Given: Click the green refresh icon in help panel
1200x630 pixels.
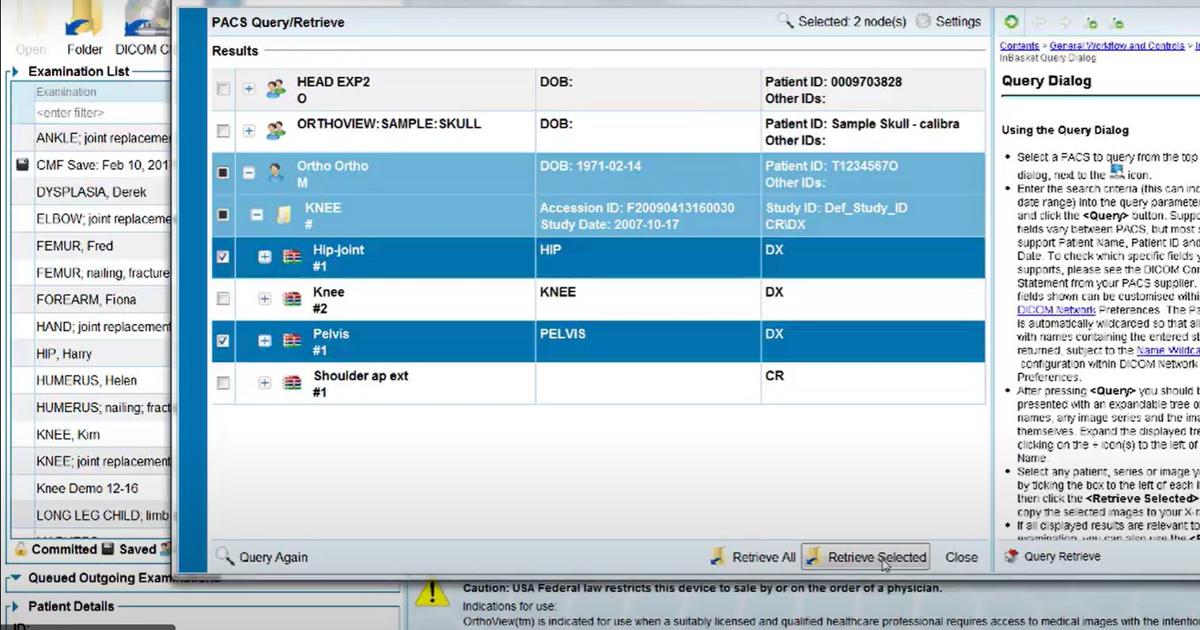Looking at the screenshot, I should (1012, 21).
